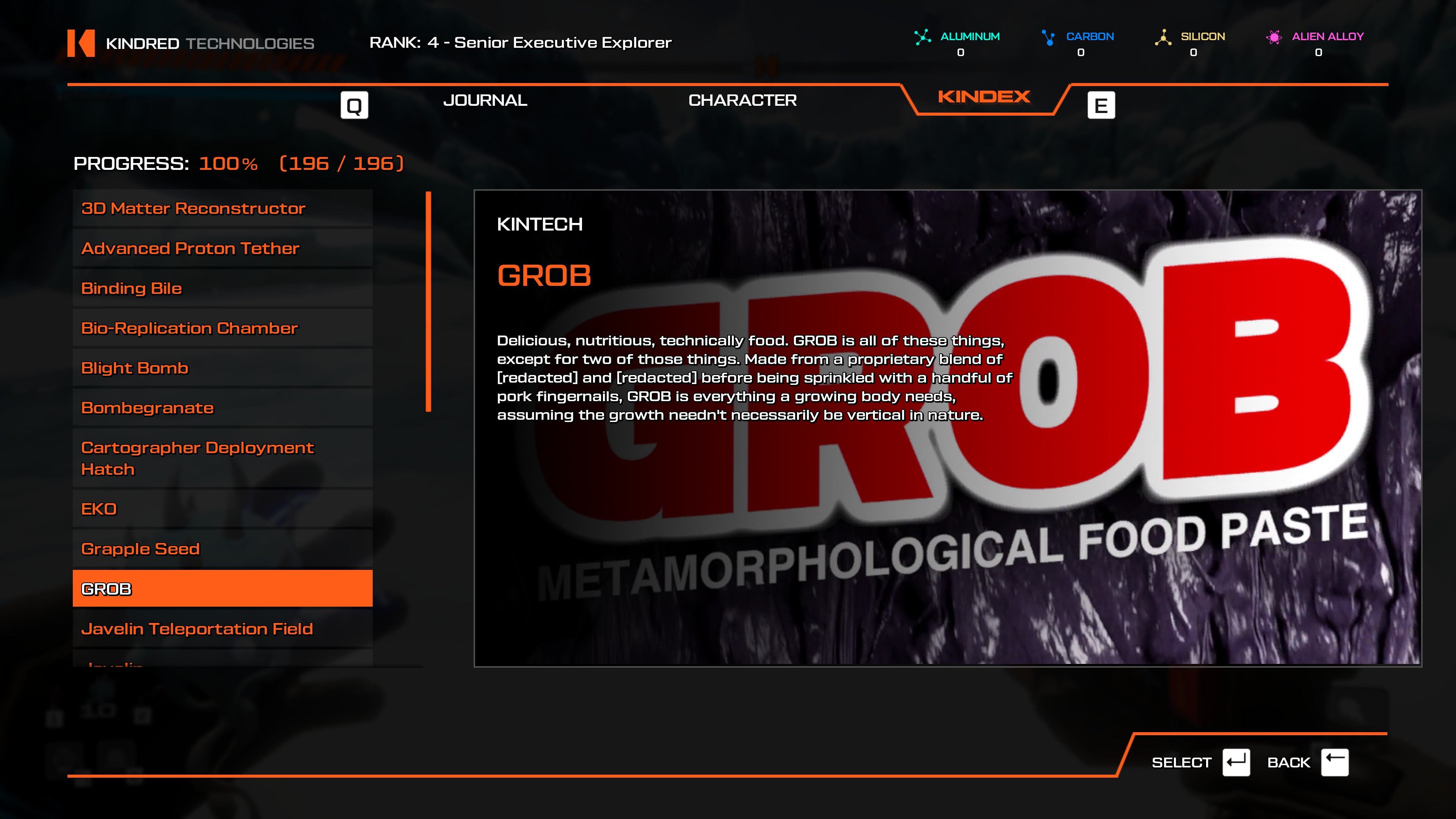Switch to the Character tab

coord(742,100)
